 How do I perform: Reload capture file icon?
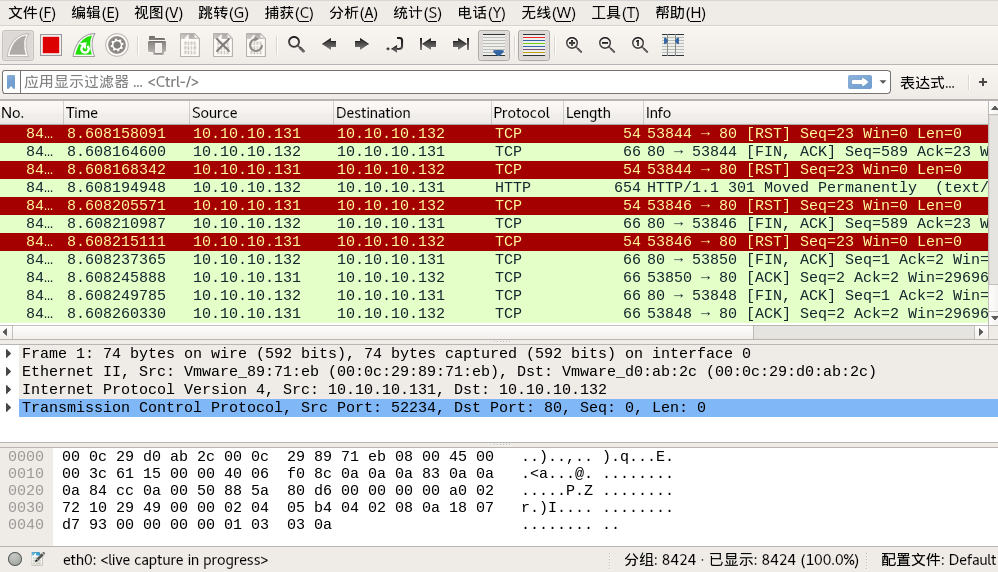click(x=256, y=45)
